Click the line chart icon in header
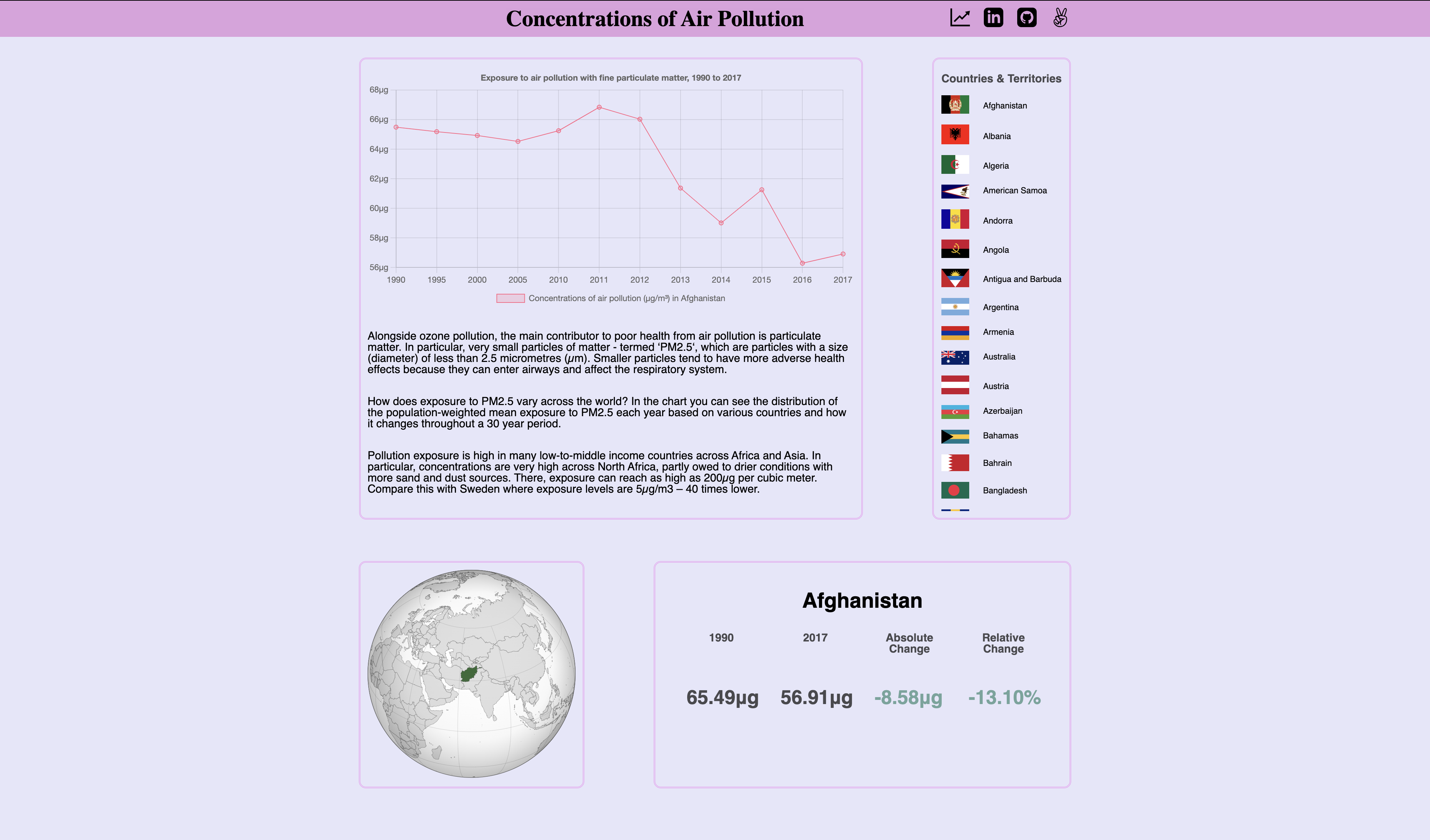 959,18
